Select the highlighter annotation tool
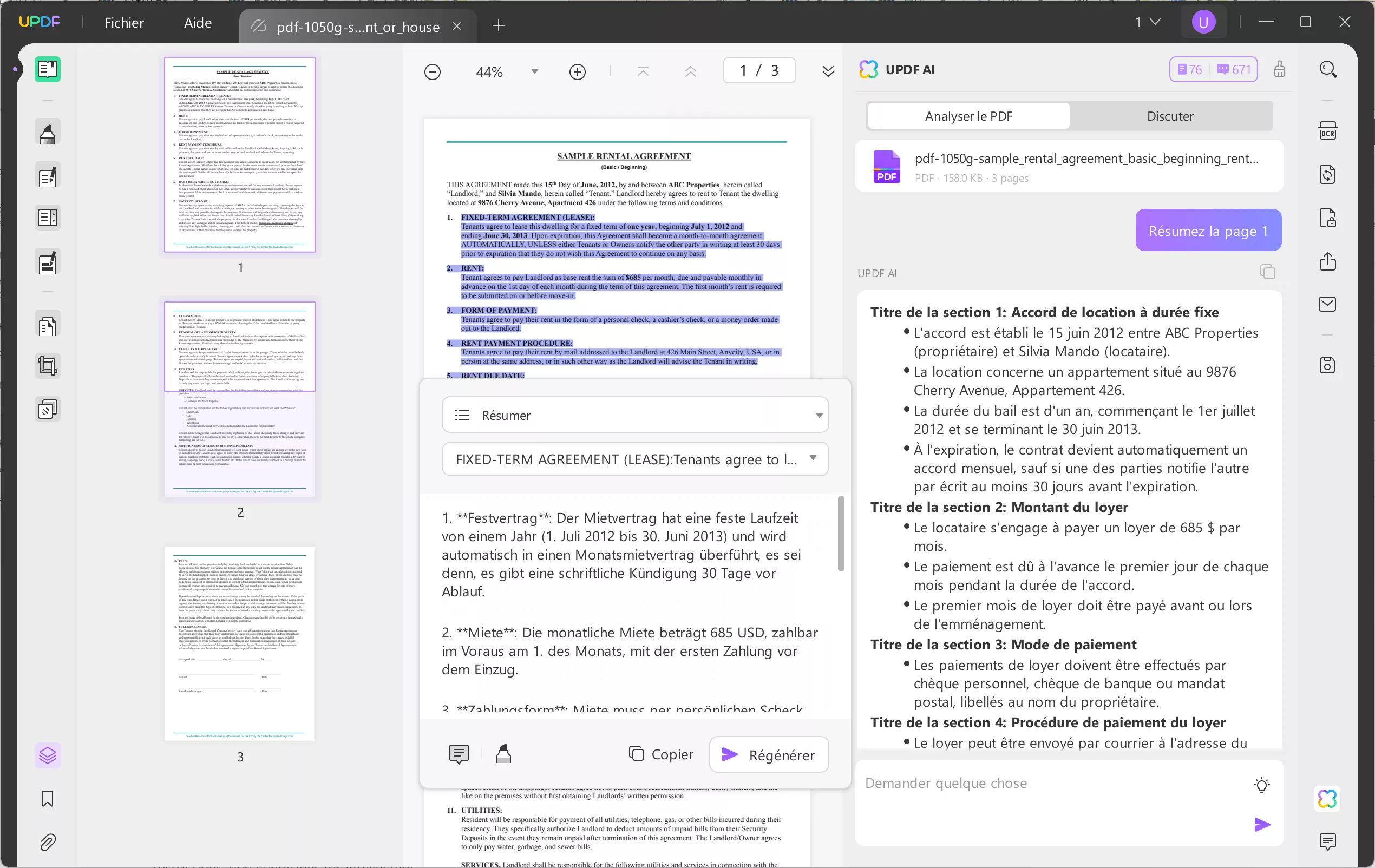Screen dimensions: 1375x868 47,131
